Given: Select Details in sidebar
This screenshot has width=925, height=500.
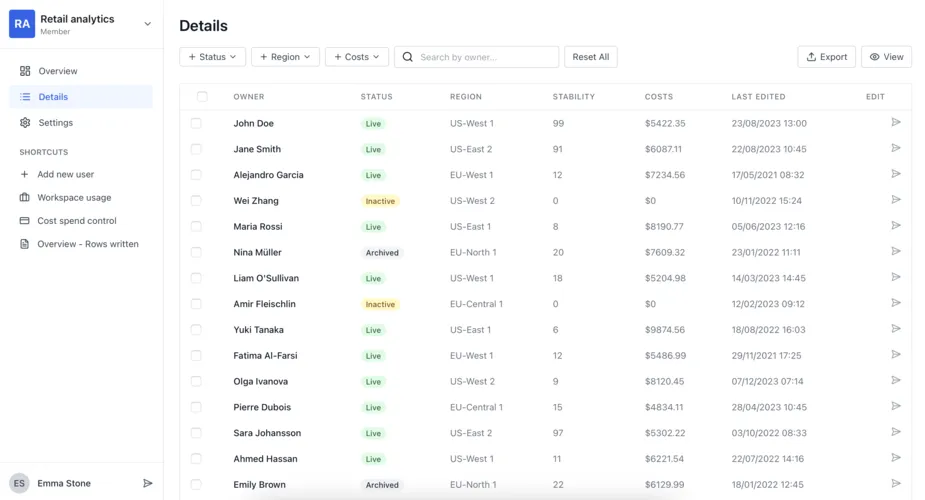Looking at the screenshot, I should point(81,97).
